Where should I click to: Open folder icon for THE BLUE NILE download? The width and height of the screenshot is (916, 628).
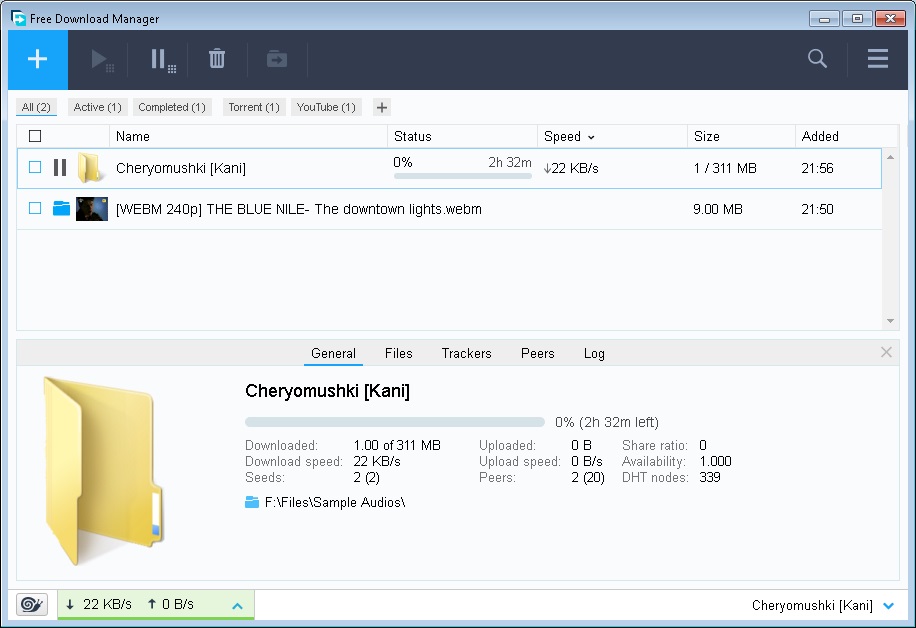[61, 209]
